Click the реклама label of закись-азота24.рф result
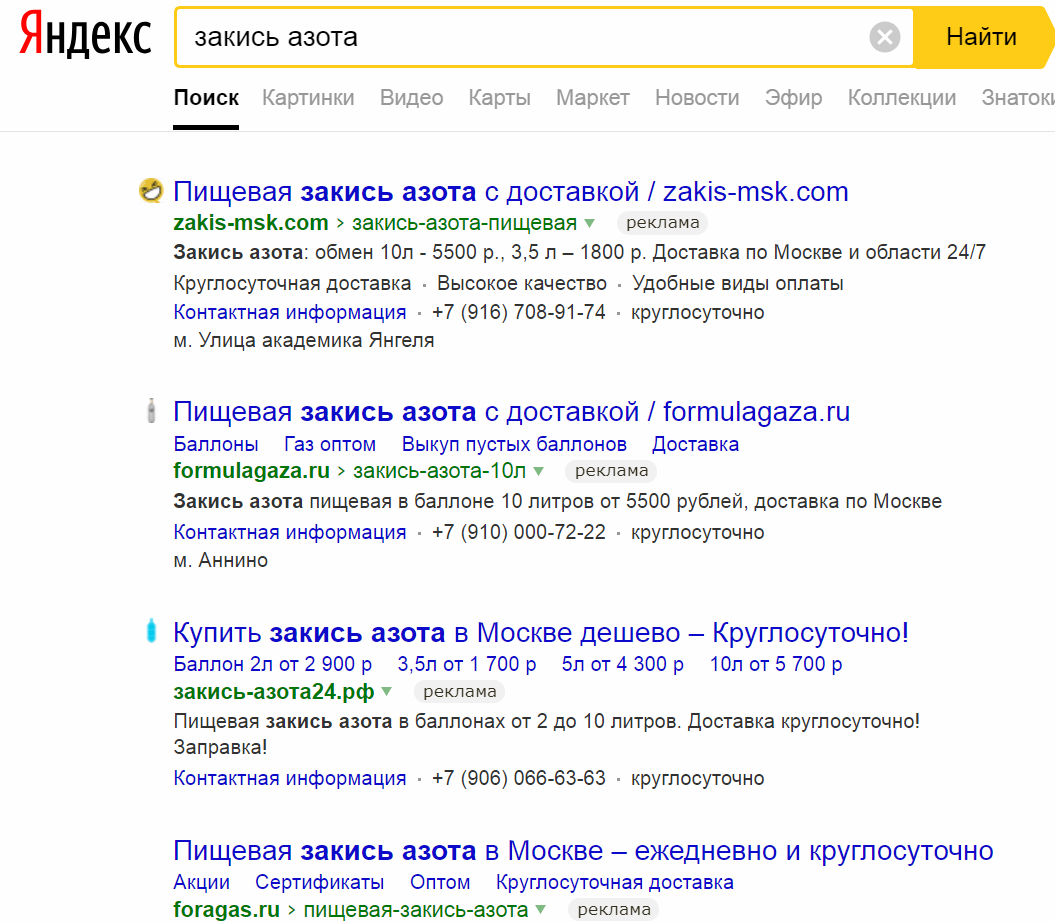 460,691
